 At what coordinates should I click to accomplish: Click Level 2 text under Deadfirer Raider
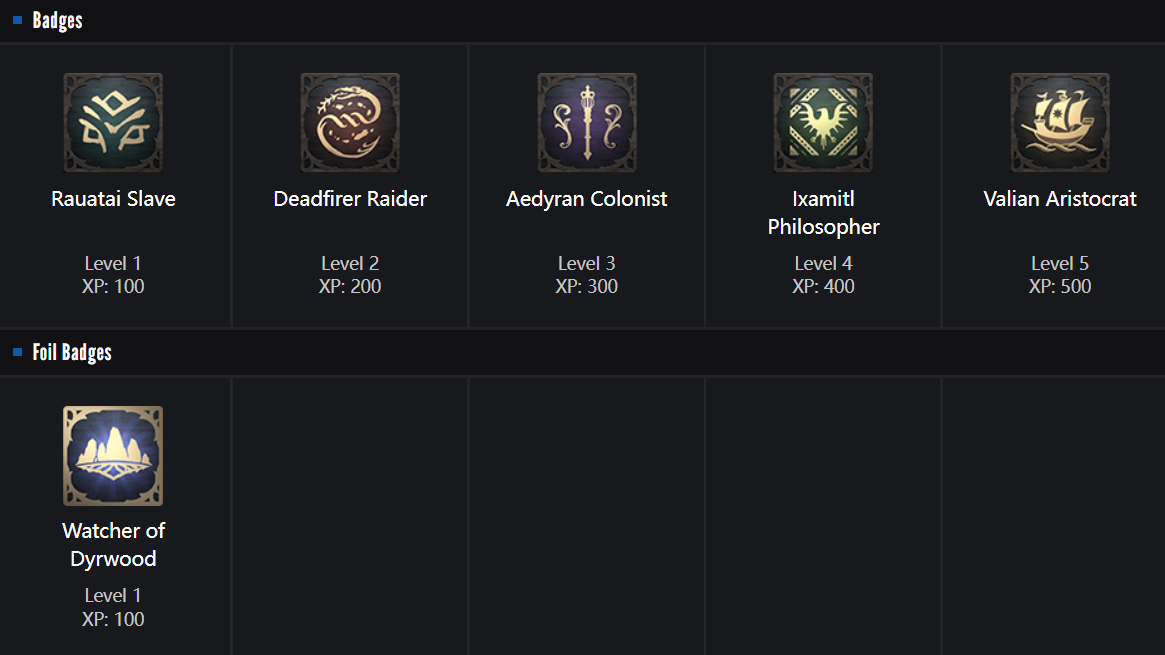350,264
